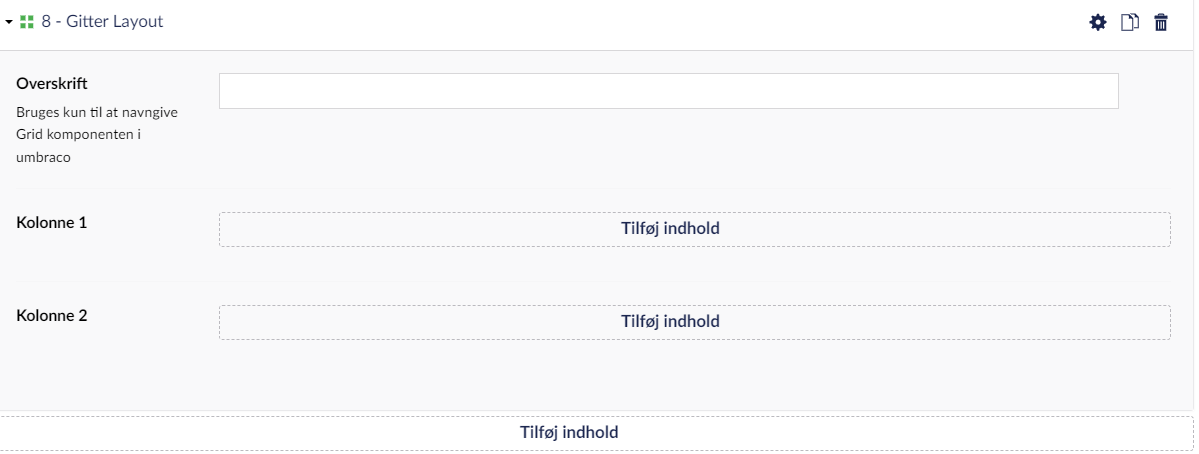Delete the Gitter Layout block
Image resolution: width=1199 pixels, height=454 pixels.
tap(1161, 22)
